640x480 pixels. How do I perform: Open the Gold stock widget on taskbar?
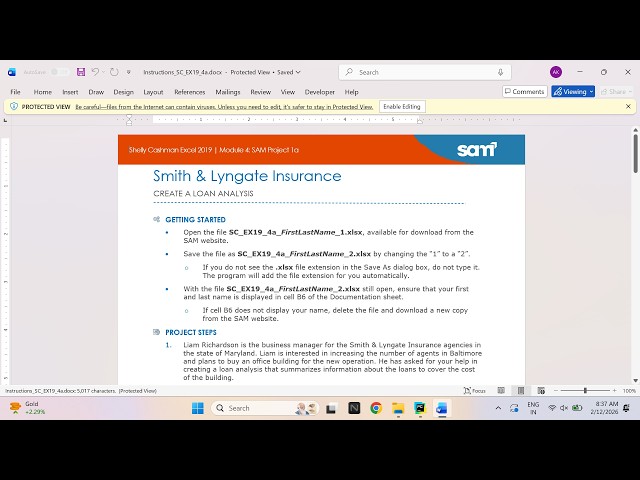(27, 408)
